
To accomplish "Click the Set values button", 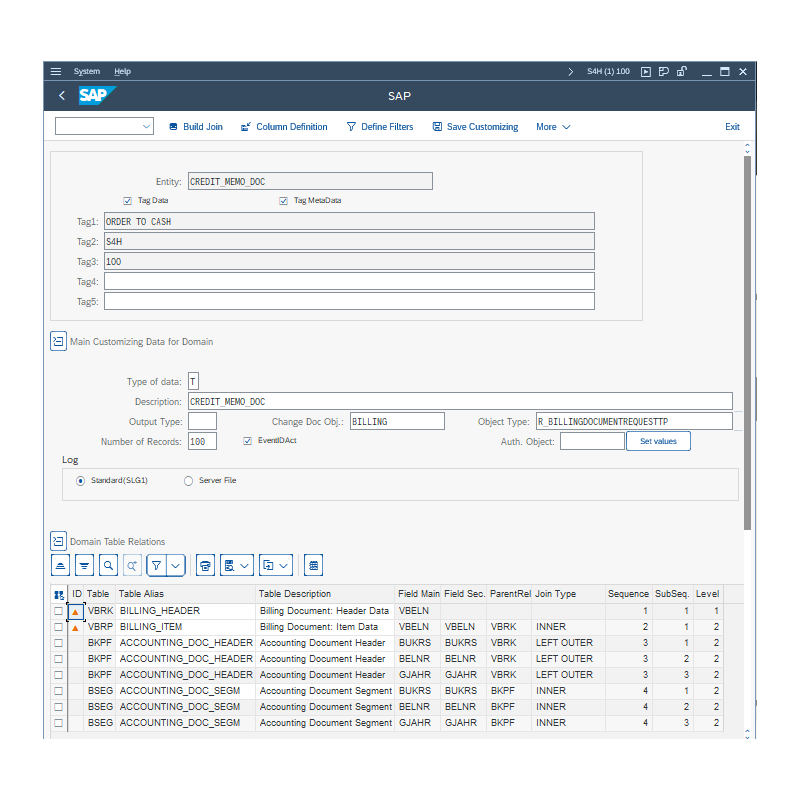I will coord(658,441).
